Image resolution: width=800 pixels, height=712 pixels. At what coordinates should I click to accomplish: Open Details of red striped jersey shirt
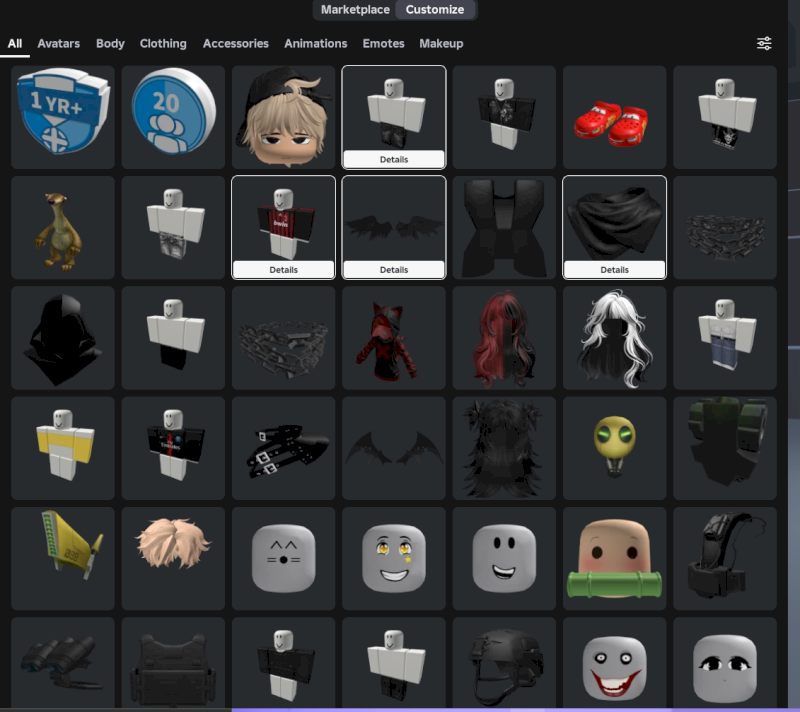pyautogui.click(x=283, y=270)
